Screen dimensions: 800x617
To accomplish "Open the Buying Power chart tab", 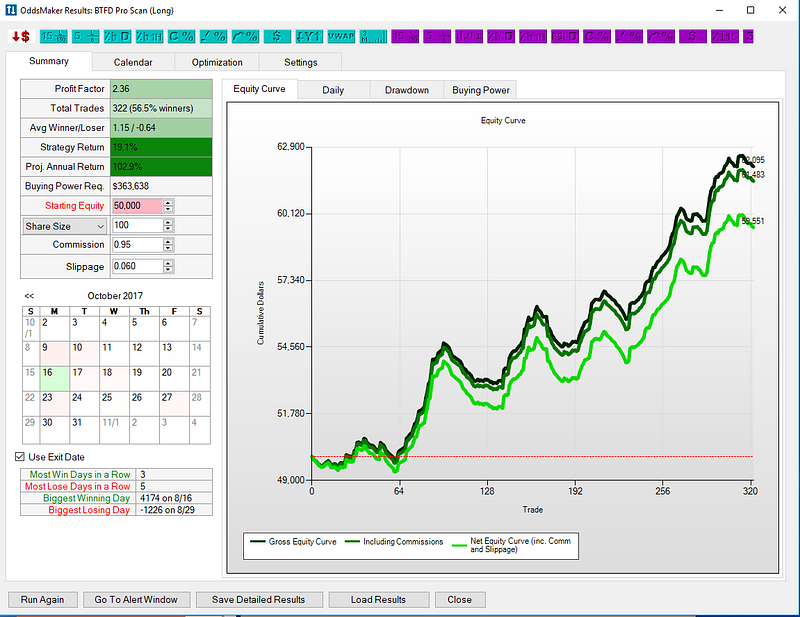I will point(481,90).
